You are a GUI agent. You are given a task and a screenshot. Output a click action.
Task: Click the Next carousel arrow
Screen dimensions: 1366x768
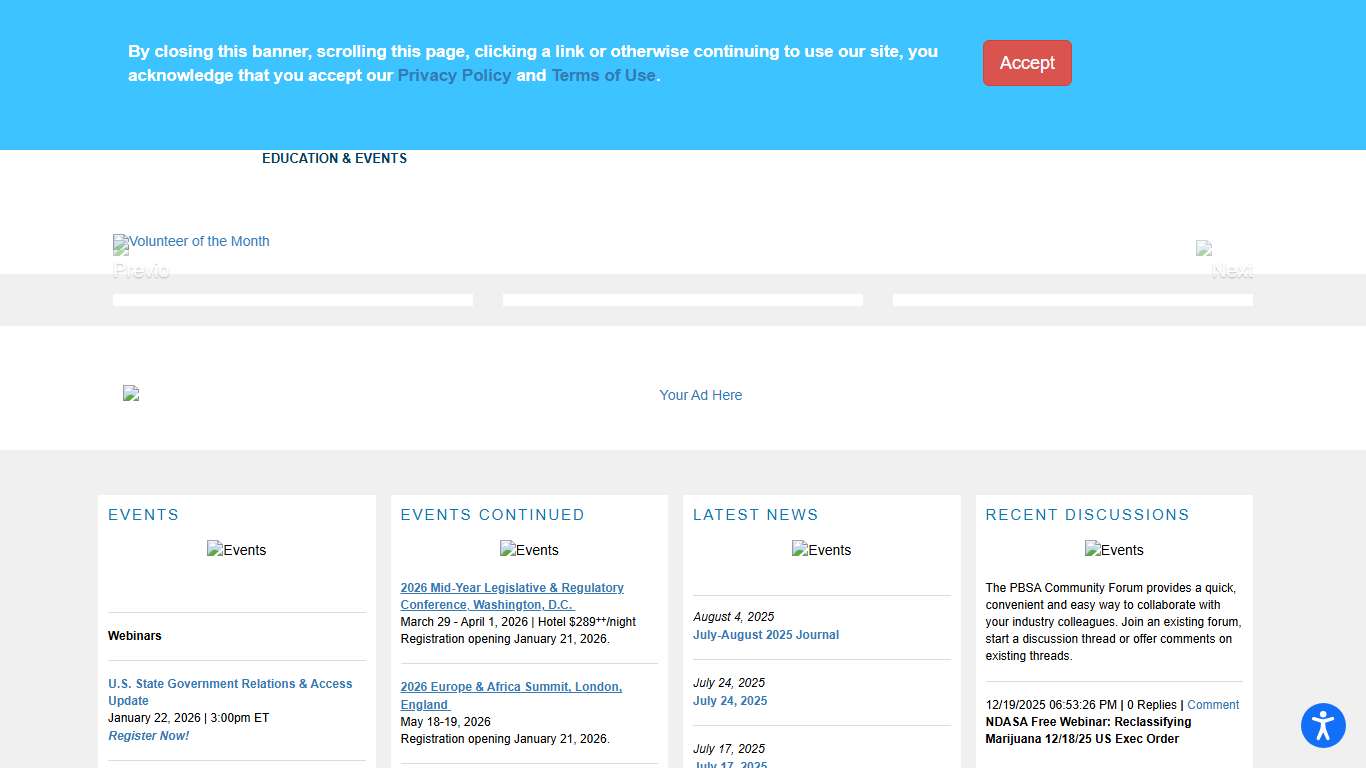coord(1230,269)
